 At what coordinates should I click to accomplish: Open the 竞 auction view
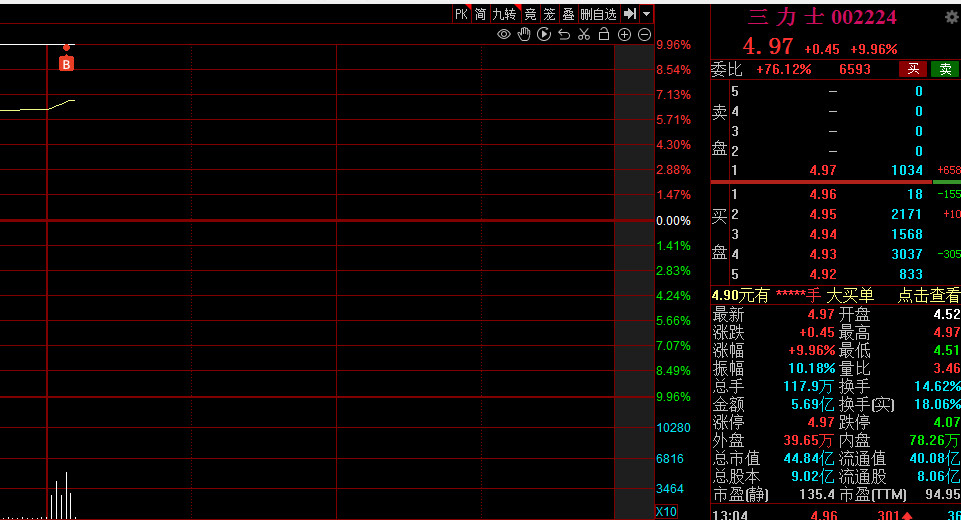tap(531, 14)
